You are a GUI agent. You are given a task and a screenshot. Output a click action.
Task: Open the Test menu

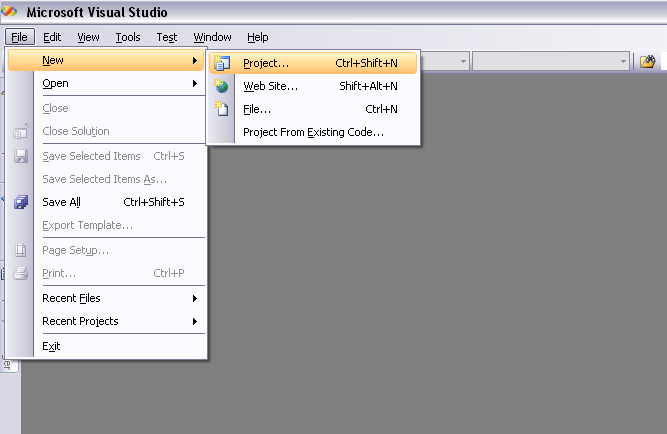tap(167, 37)
